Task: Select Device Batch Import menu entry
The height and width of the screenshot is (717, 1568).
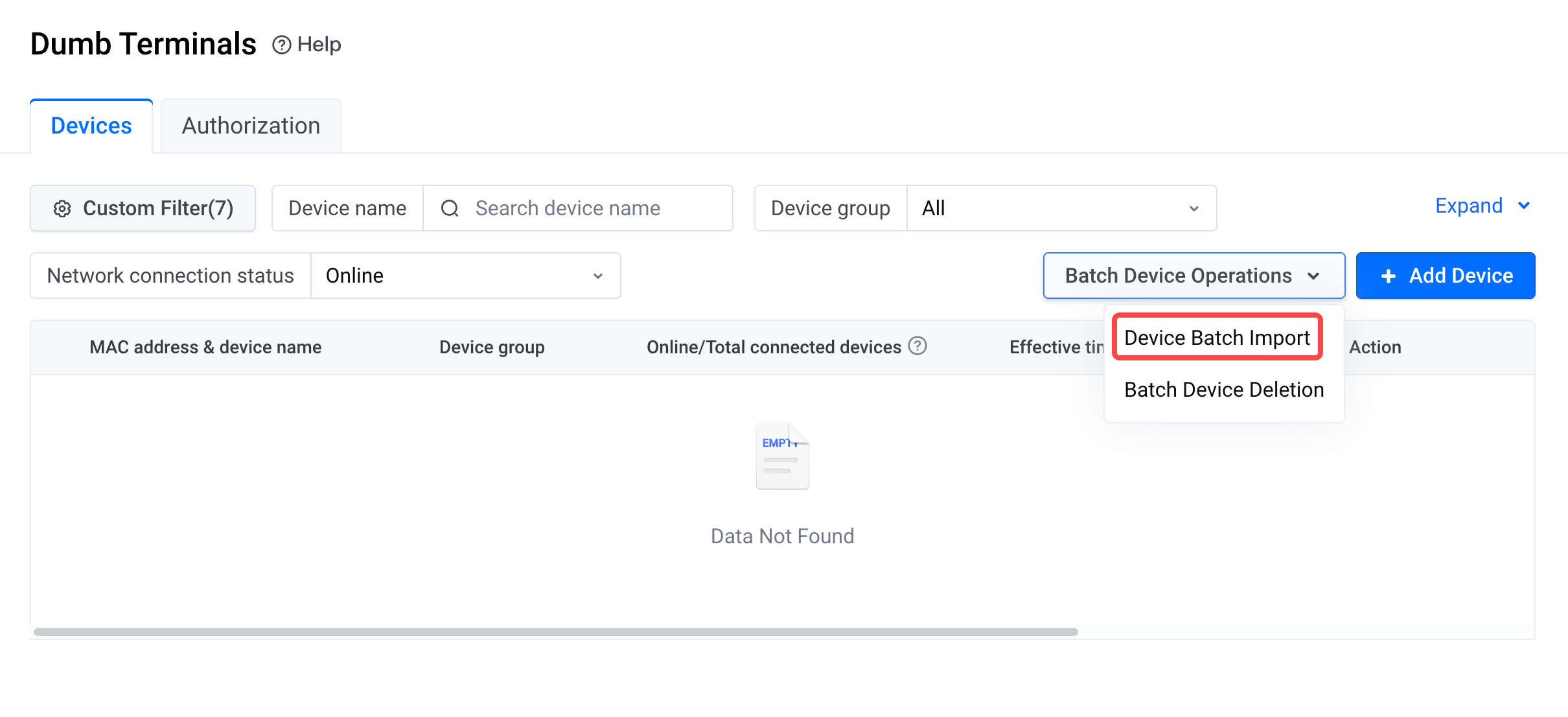Action: (x=1217, y=338)
